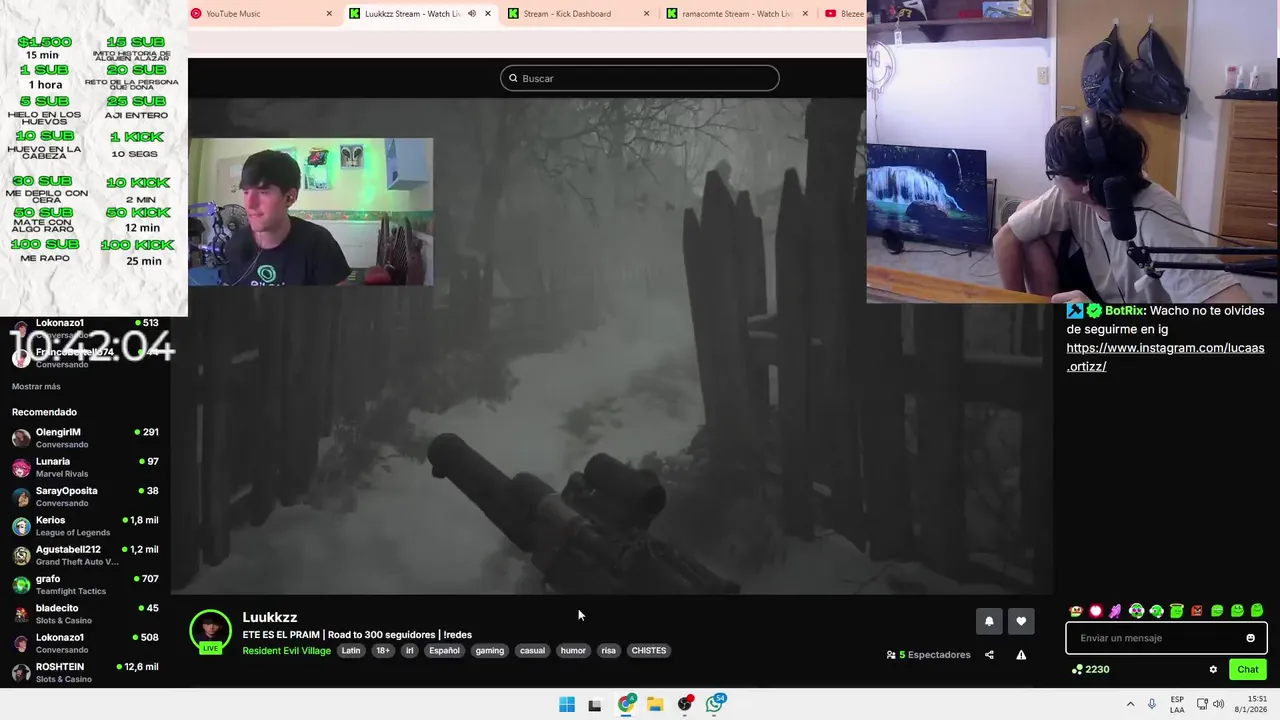Open emoji picker in message box
Screen dimensions: 1280x720
(1250, 638)
